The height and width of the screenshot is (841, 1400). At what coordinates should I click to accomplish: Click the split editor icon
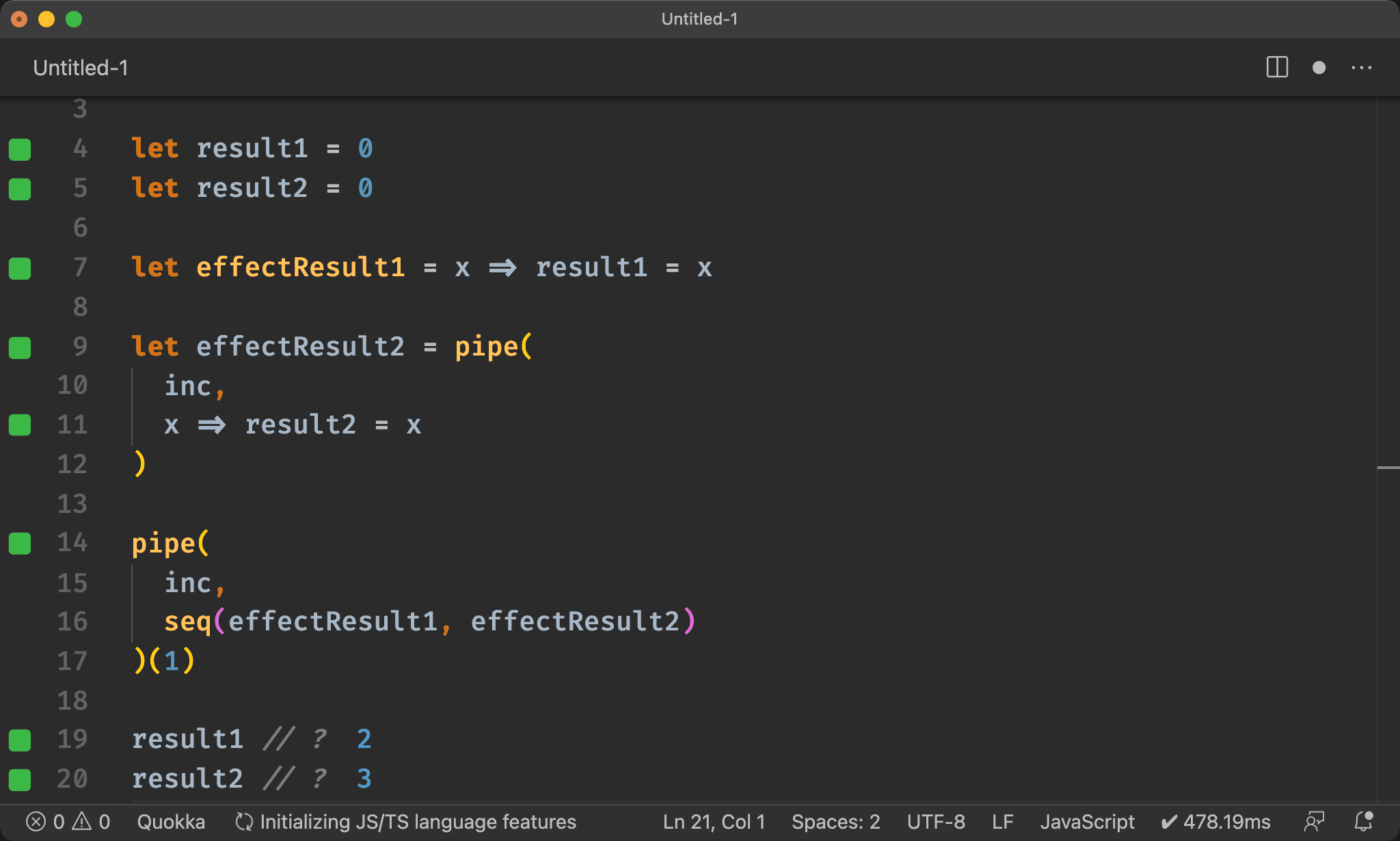(x=1277, y=68)
